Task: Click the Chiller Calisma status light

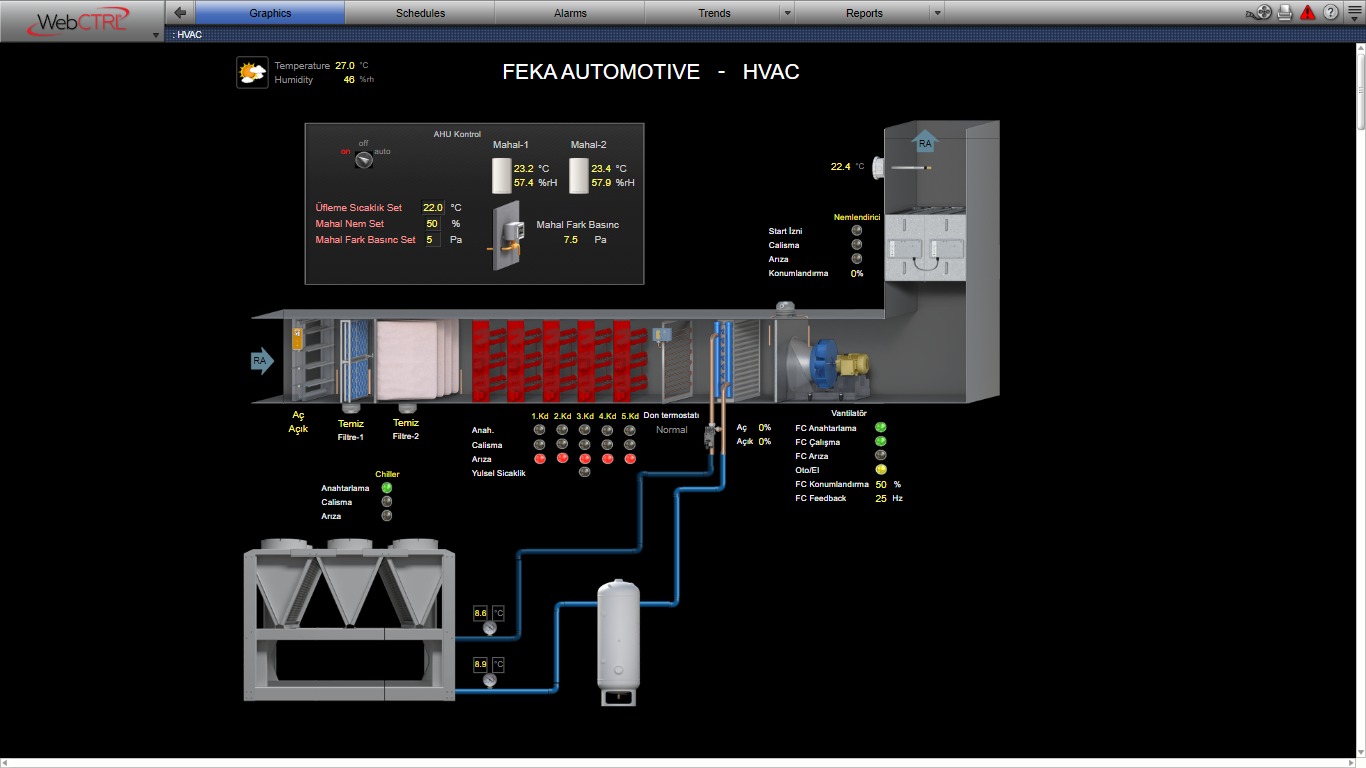Action: (x=387, y=502)
